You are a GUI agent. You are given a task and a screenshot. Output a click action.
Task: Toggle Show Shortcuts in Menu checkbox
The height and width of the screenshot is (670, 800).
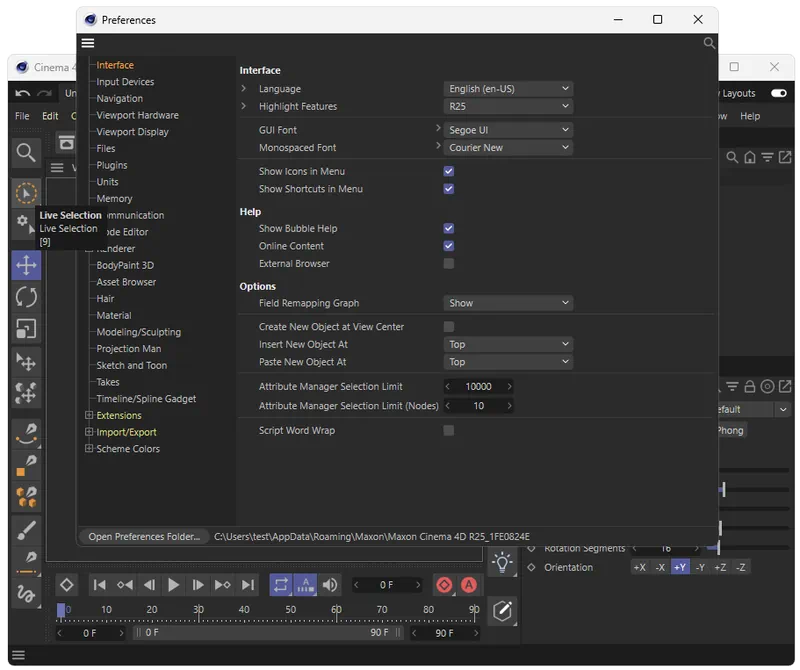point(448,189)
